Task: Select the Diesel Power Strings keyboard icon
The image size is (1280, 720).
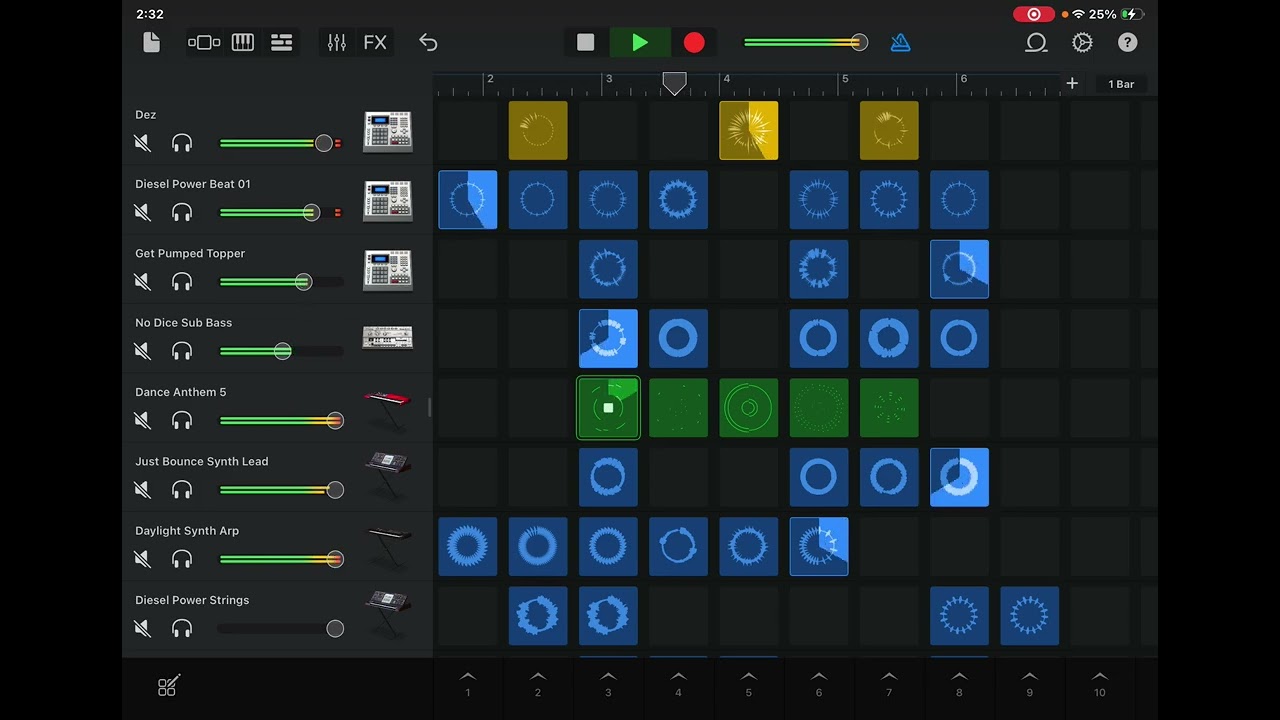Action: click(x=388, y=616)
